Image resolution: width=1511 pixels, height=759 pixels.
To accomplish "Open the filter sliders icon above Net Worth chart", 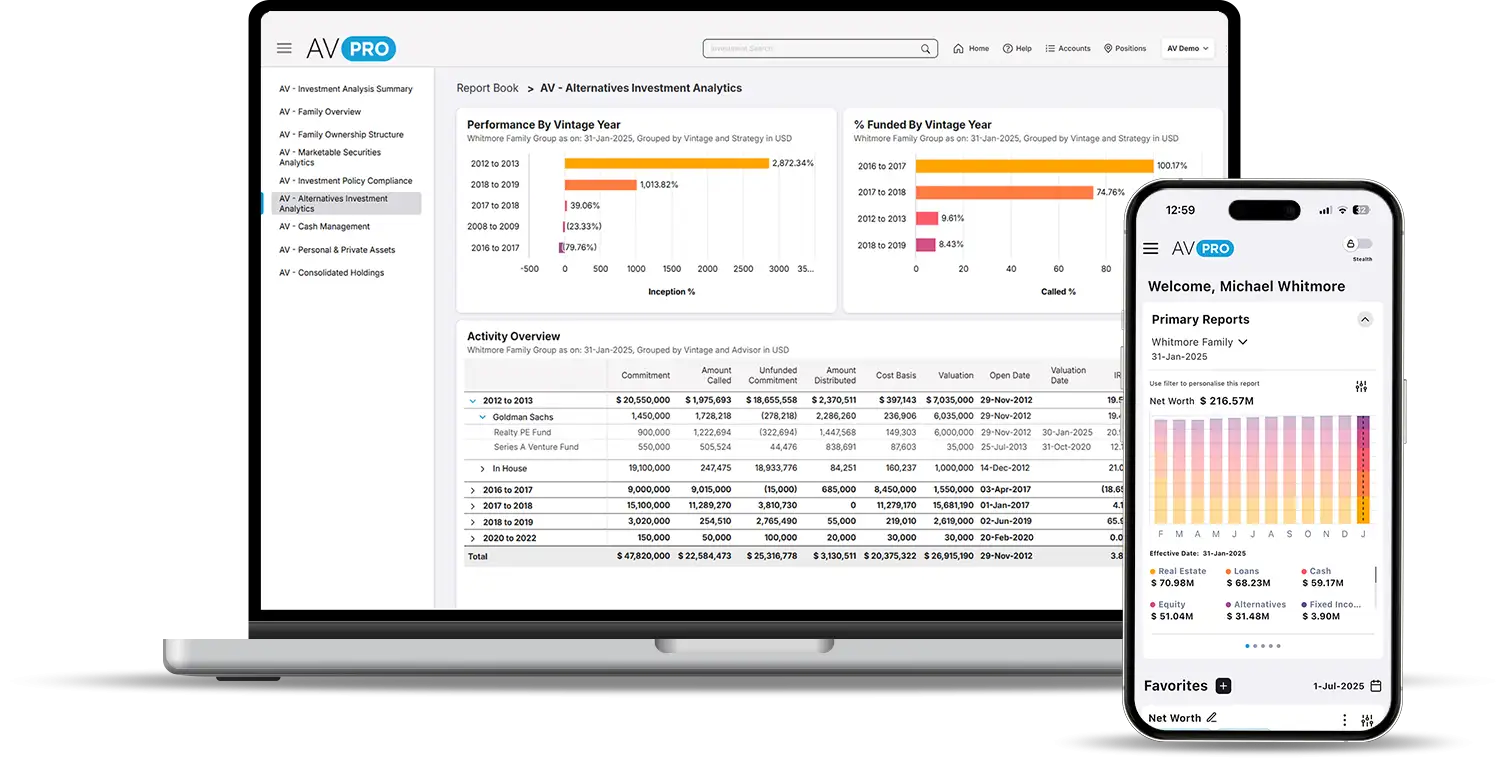I will (x=1360, y=387).
